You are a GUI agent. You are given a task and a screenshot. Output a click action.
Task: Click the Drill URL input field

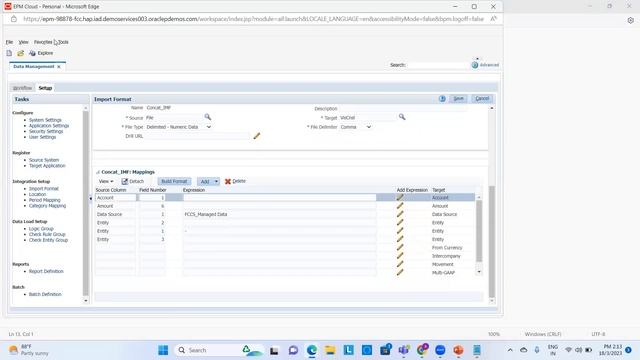coord(198,136)
